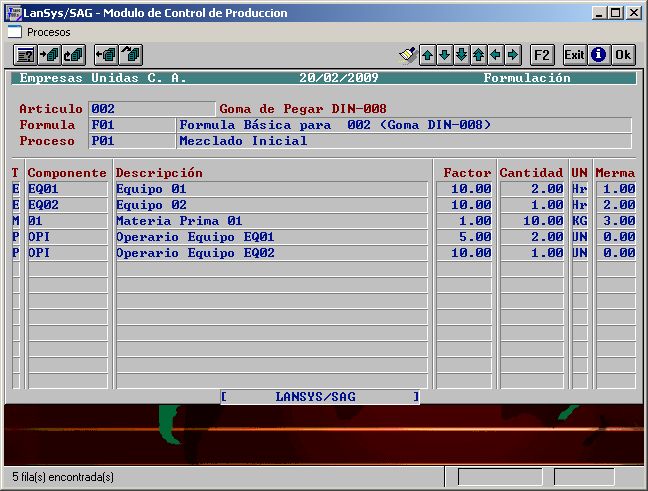Viewport: 648px width, 491px height.
Task: Click the blue information icon
Action: click(x=598, y=55)
